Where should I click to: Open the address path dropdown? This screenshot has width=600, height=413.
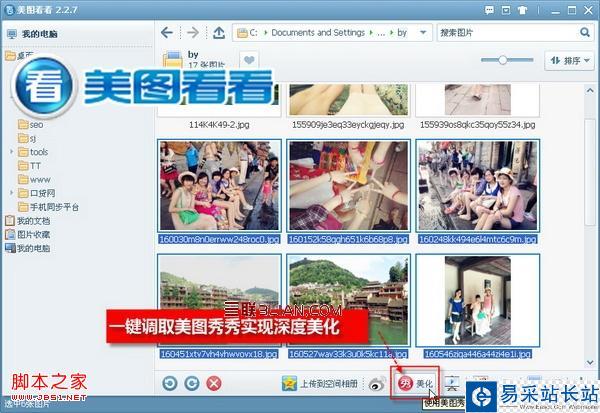click(x=423, y=33)
